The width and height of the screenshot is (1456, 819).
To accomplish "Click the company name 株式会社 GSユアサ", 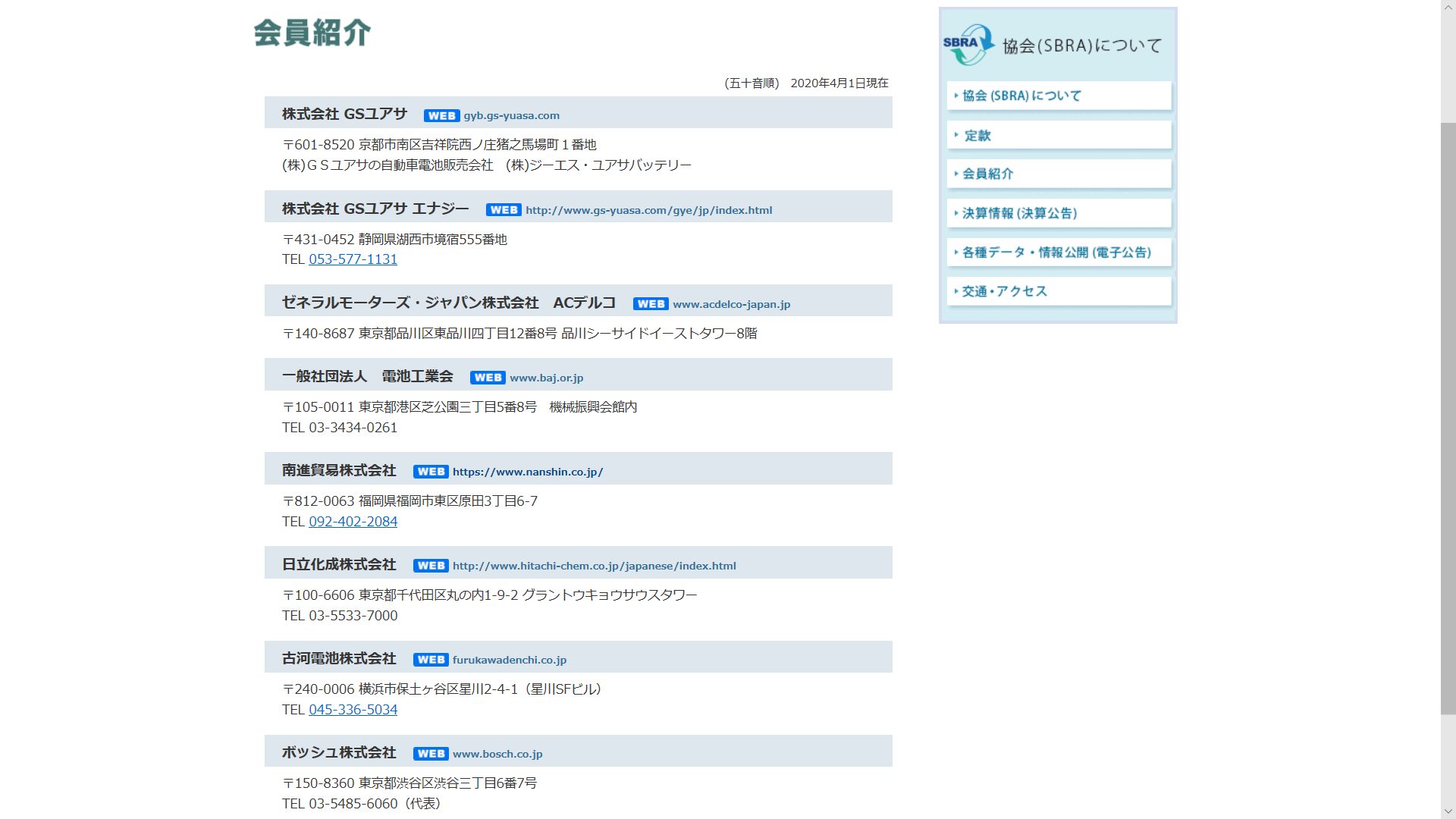I will click(x=345, y=115).
